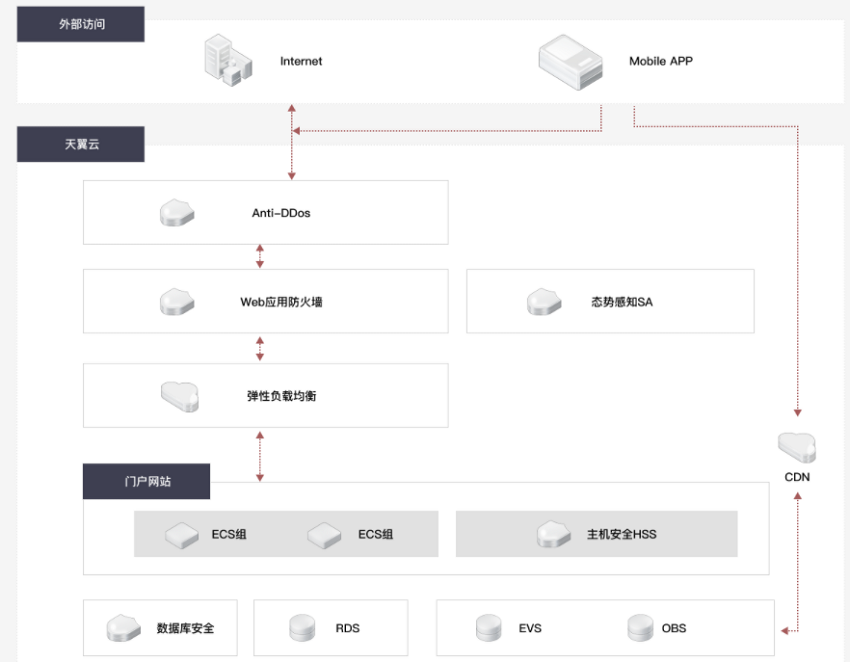Viewport: 850px width, 662px height.
Task: Select the EVS storage cylinder icon
Action: (488, 628)
